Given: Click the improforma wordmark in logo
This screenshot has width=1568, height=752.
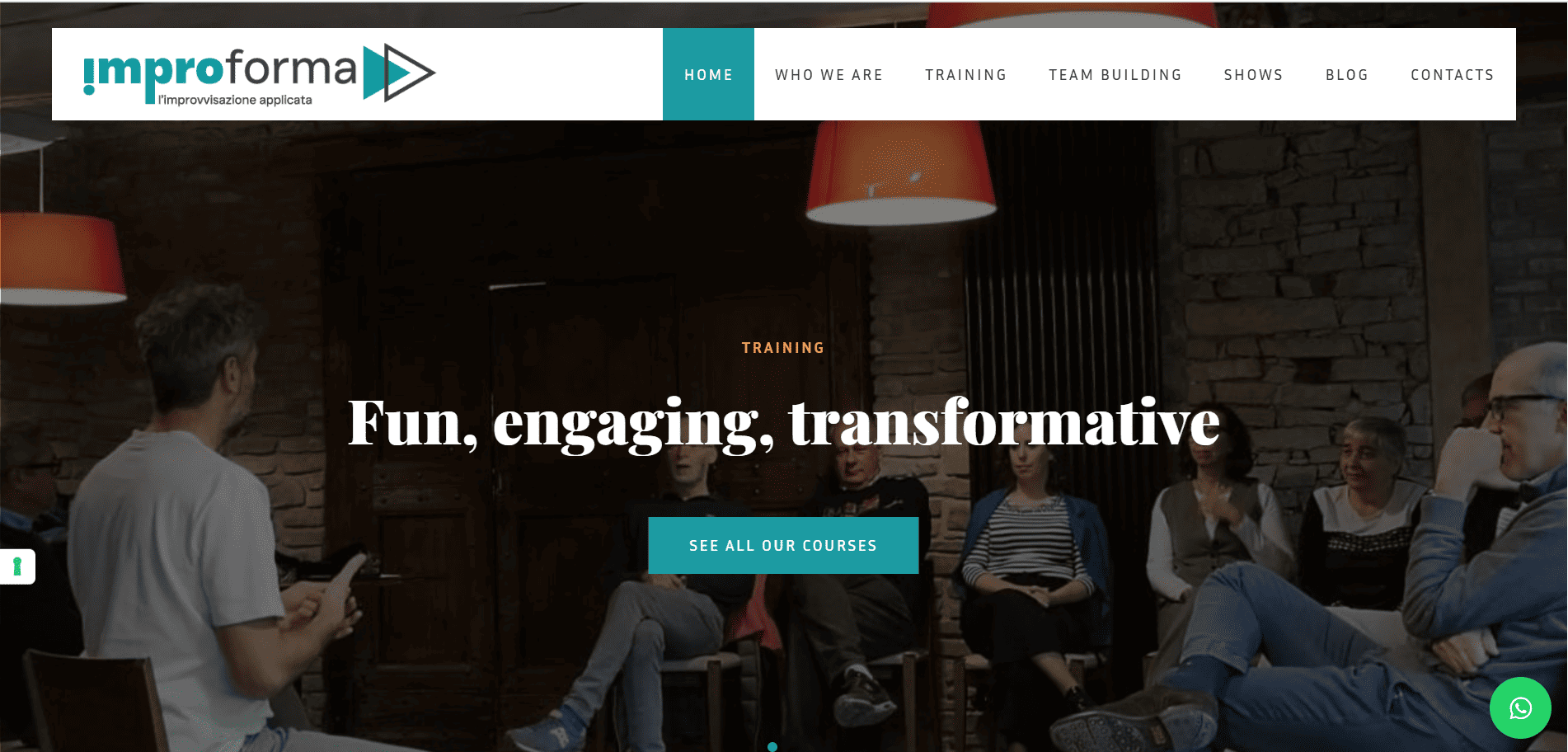Looking at the screenshot, I should [220, 70].
